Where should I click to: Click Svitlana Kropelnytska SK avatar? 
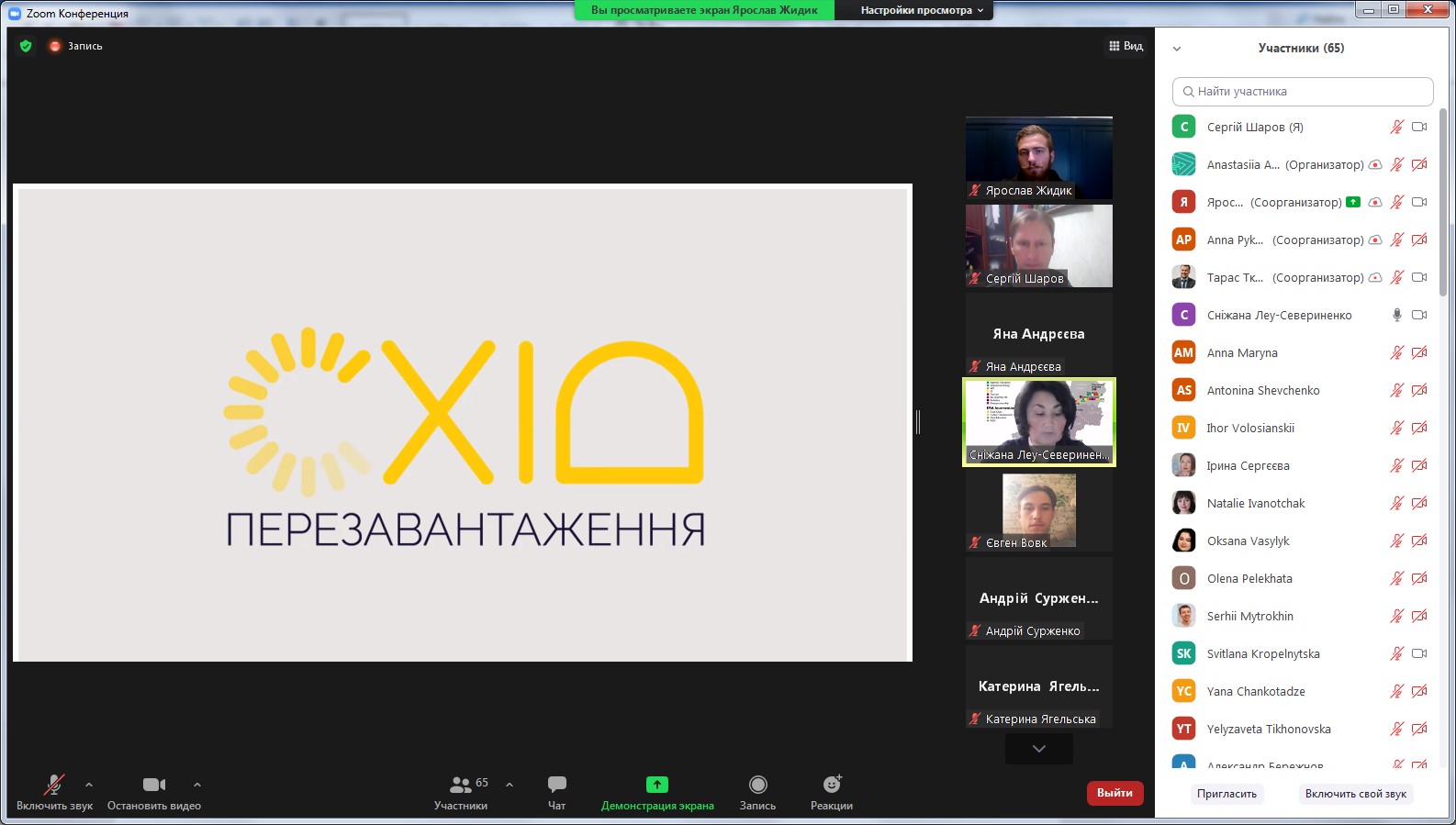click(x=1184, y=653)
